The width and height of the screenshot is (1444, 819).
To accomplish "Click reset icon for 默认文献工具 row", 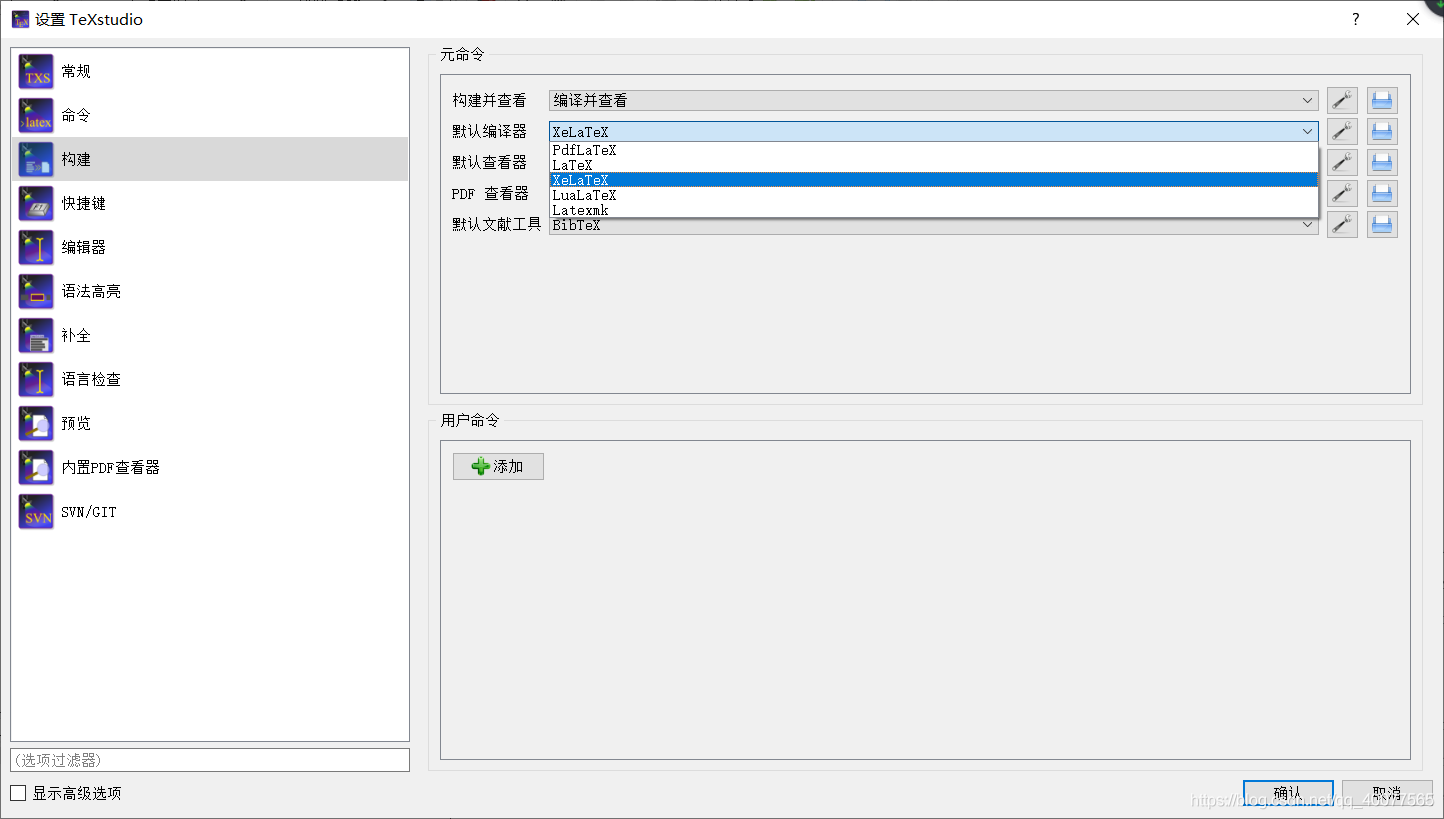I will [x=1382, y=224].
